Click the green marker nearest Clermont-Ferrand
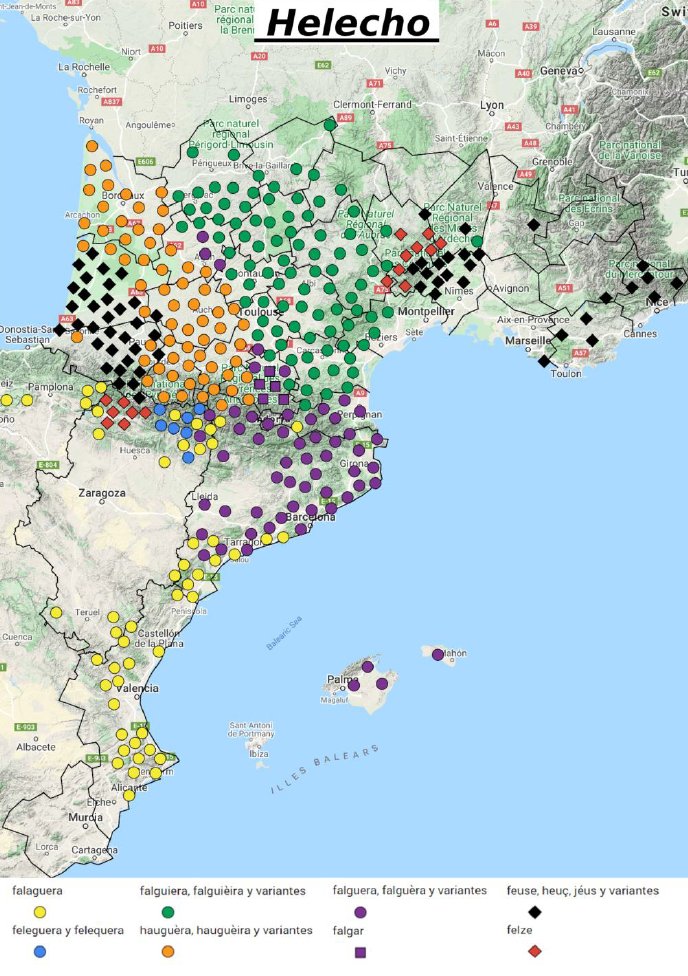This screenshot has height=976, width=688. (x=330, y=124)
